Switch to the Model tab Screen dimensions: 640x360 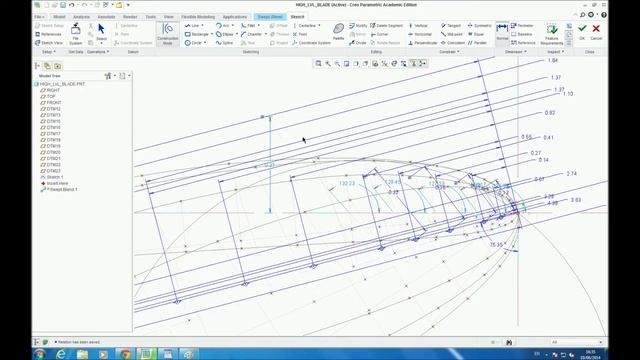click(x=59, y=17)
